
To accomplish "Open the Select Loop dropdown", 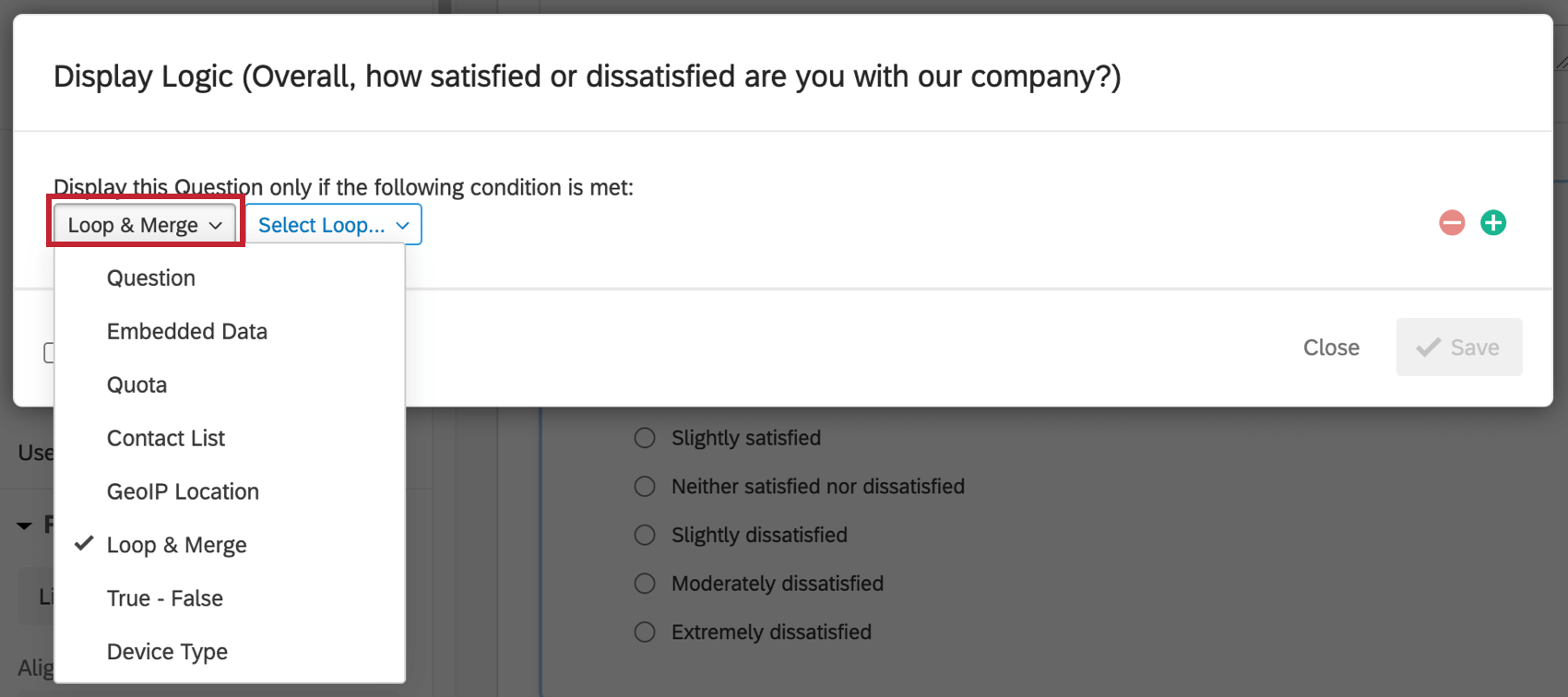I will tap(333, 225).
